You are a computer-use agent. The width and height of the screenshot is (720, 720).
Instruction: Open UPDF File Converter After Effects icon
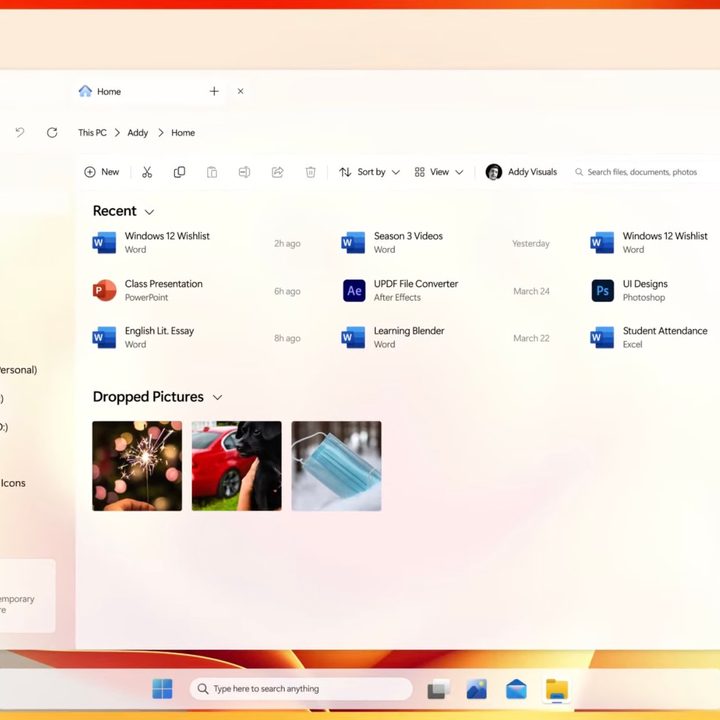tap(354, 290)
